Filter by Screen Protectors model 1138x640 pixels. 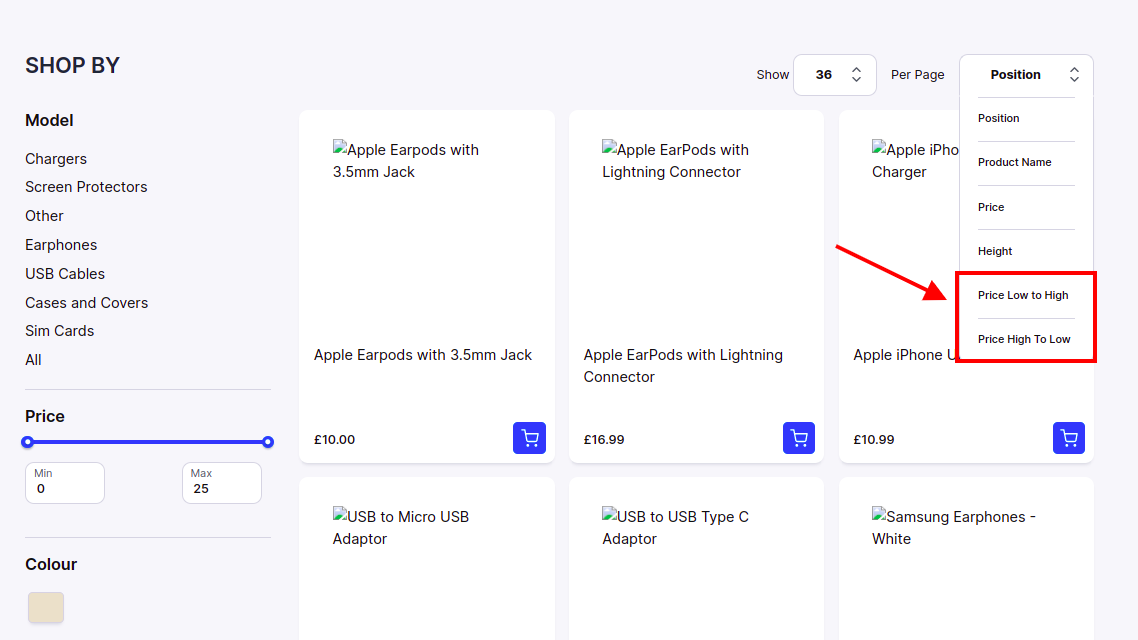pos(86,187)
